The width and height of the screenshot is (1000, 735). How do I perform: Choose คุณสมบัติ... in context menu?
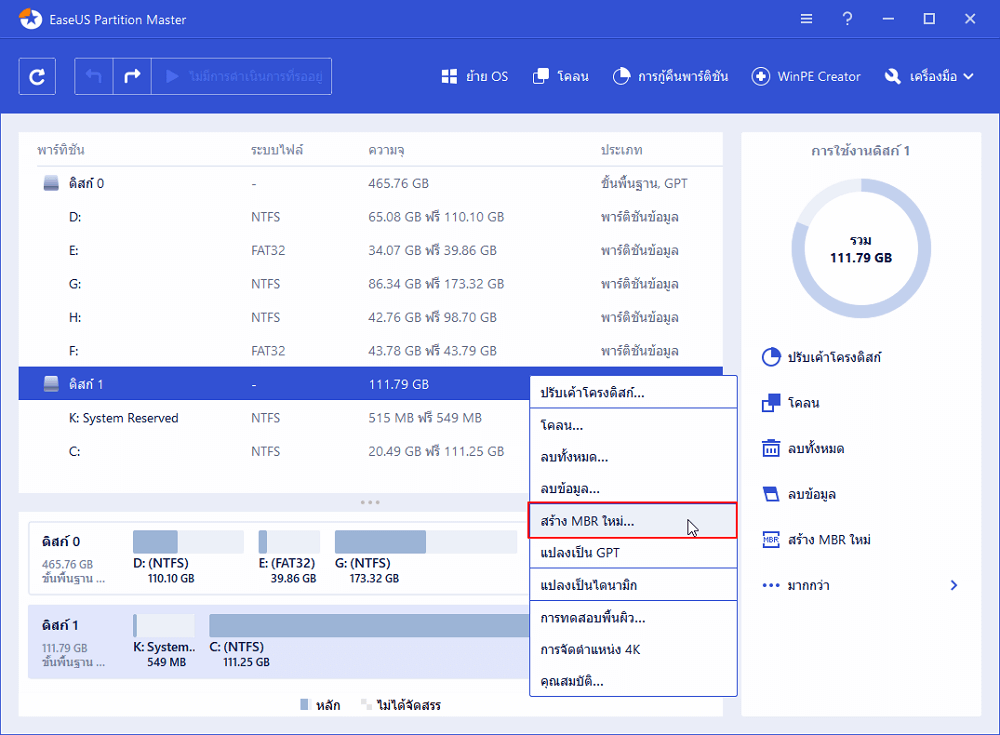(x=633, y=681)
